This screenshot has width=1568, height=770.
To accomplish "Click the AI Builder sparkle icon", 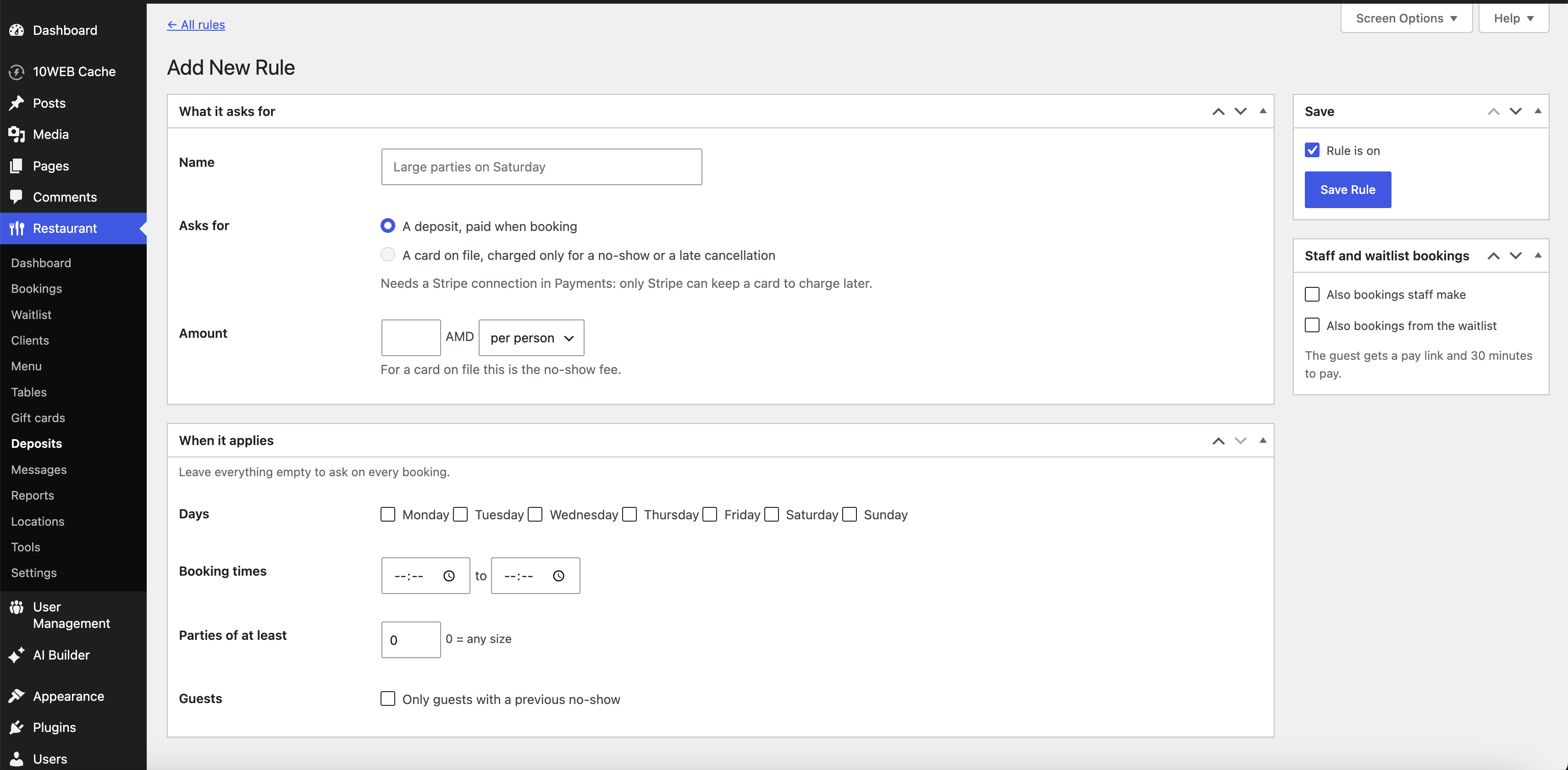I will [x=17, y=655].
